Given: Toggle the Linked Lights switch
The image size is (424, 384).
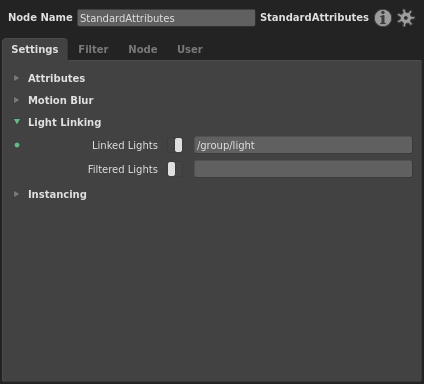Looking at the screenshot, I should click(x=175, y=145).
